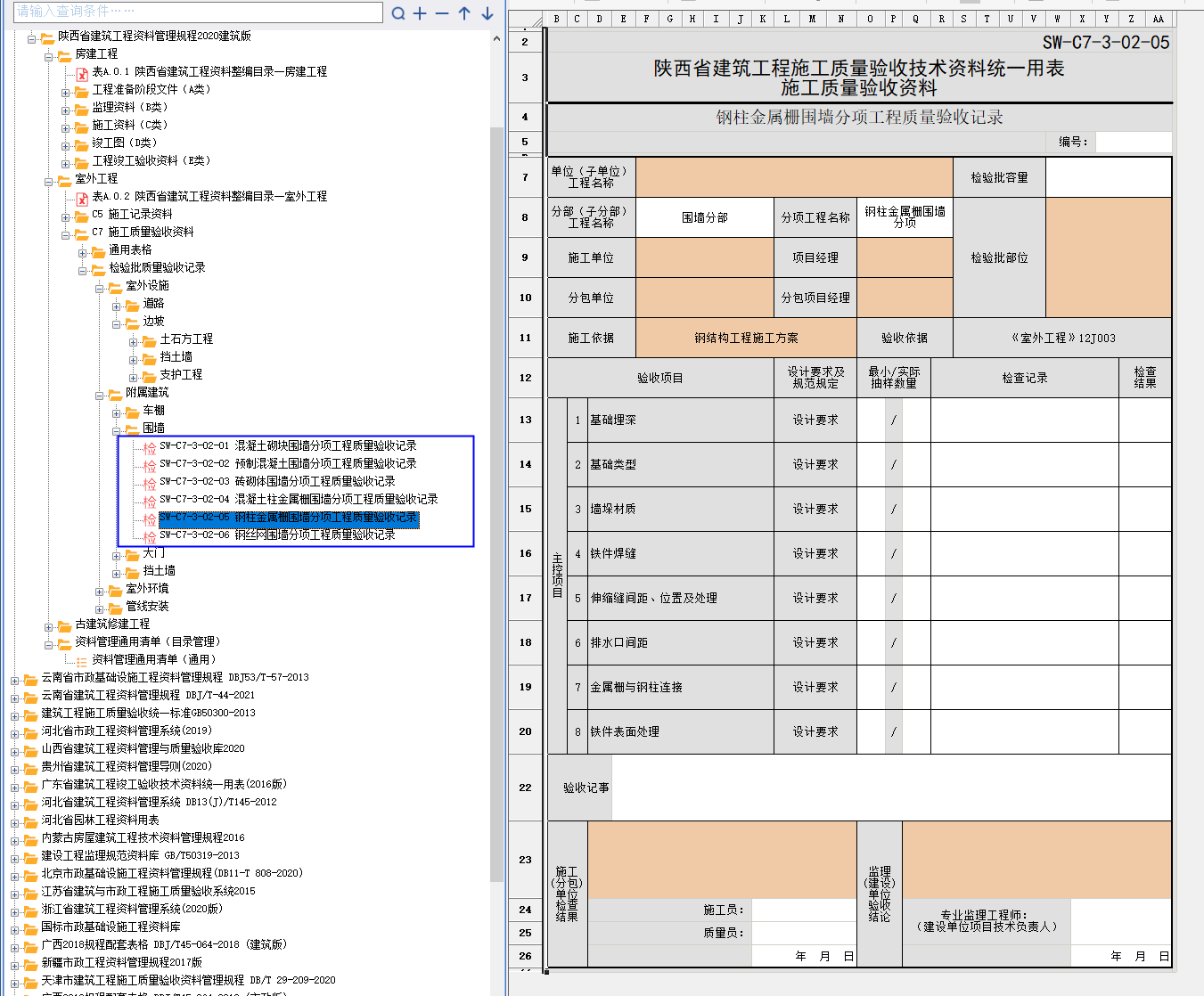Click the 室外环境 folder icon
This screenshot has height=996, width=1204.
tap(115, 590)
